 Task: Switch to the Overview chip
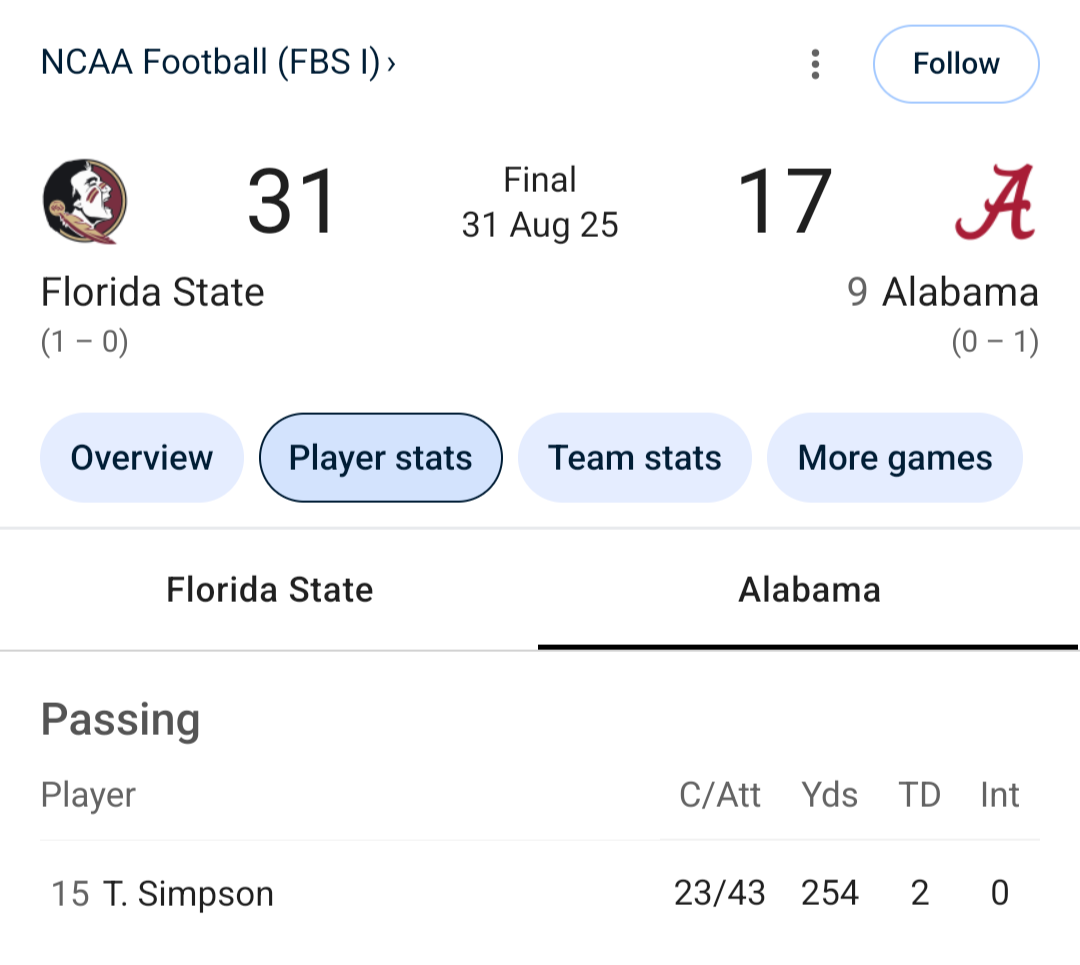tap(141, 458)
